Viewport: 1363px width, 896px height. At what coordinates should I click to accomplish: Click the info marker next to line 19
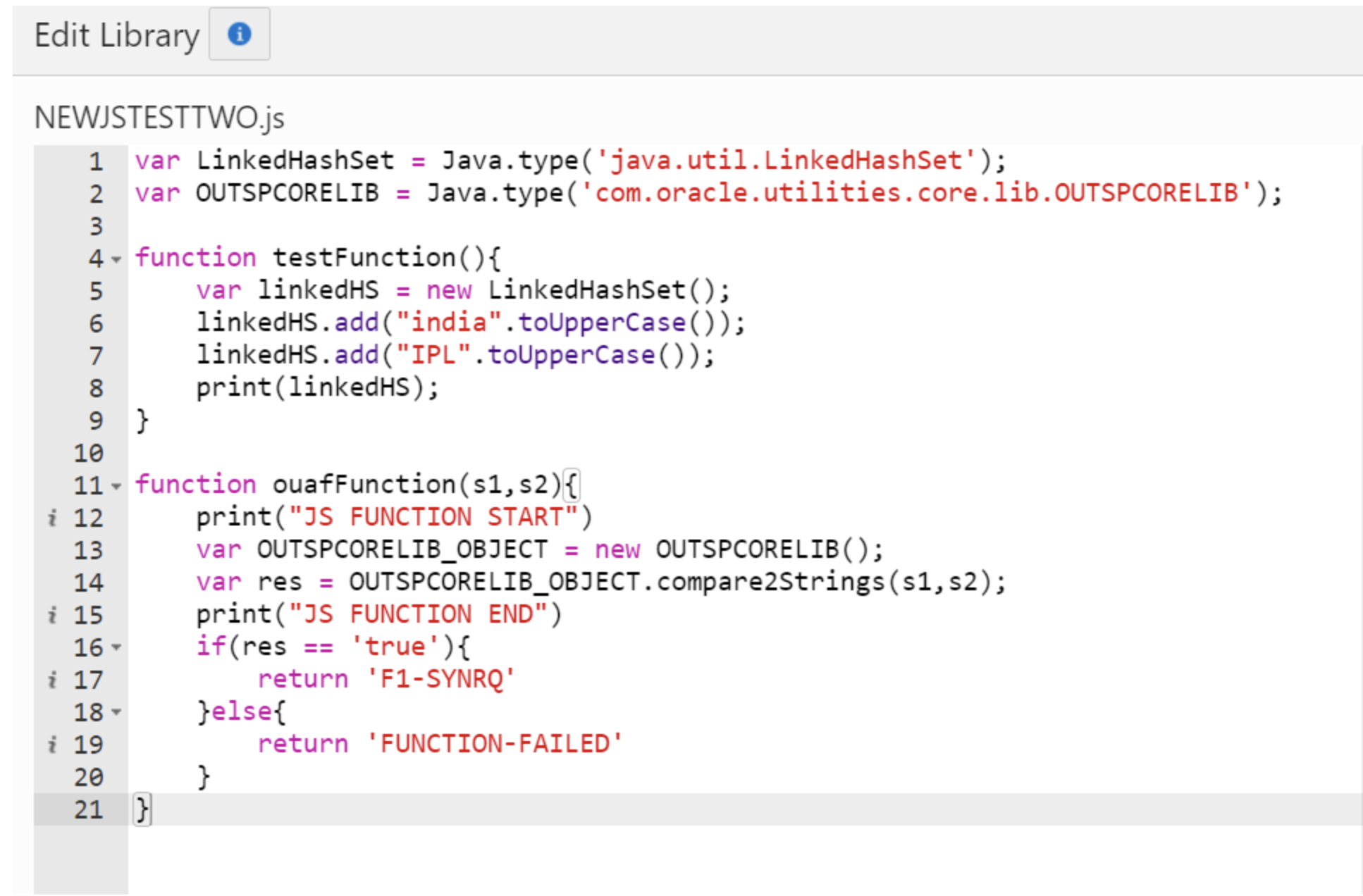coord(51,744)
